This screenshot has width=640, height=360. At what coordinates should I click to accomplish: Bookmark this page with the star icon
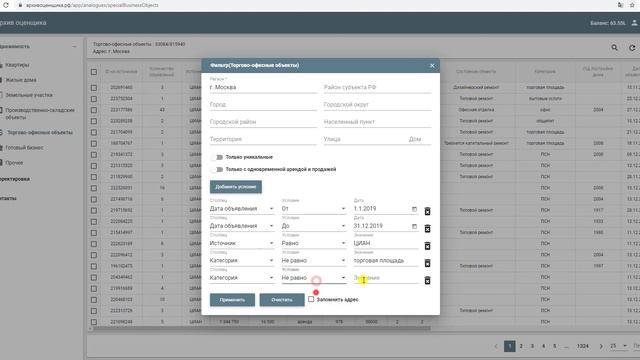(x=632, y=5)
